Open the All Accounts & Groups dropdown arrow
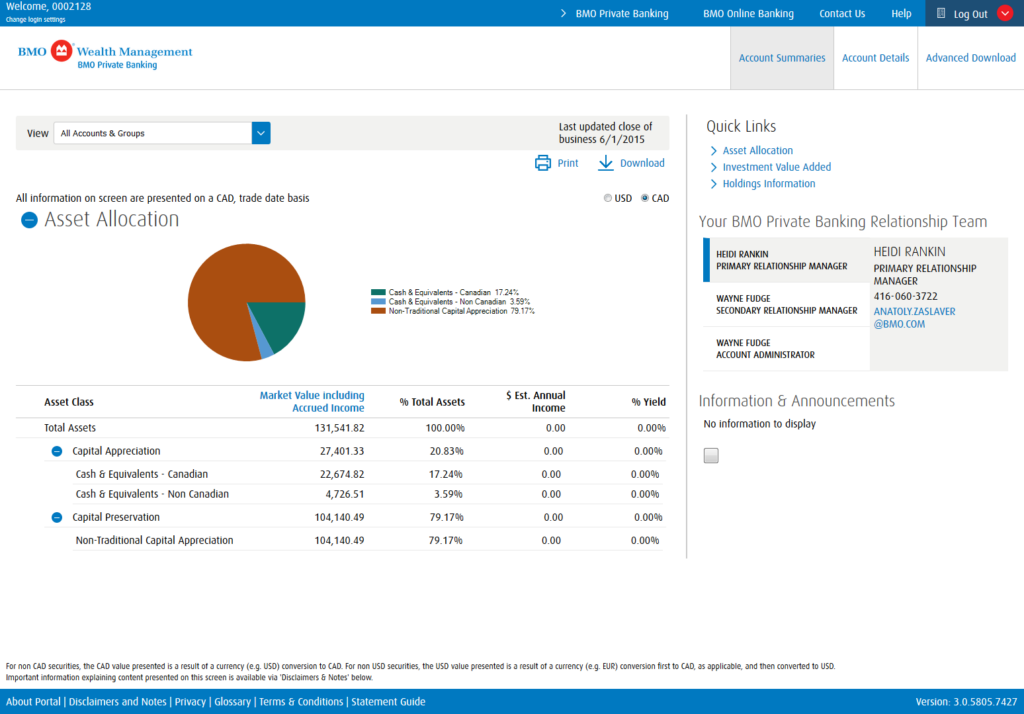 point(261,133)
